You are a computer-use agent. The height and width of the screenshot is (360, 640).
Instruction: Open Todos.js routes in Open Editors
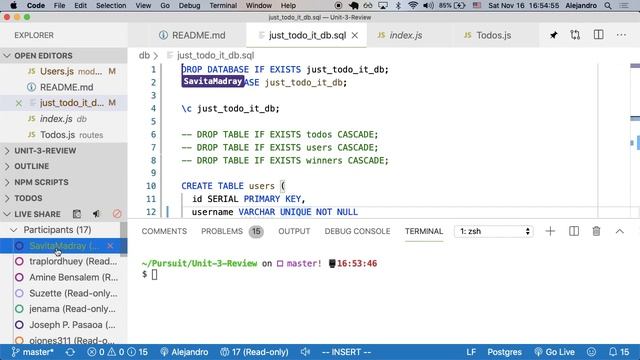pos(64,135)
